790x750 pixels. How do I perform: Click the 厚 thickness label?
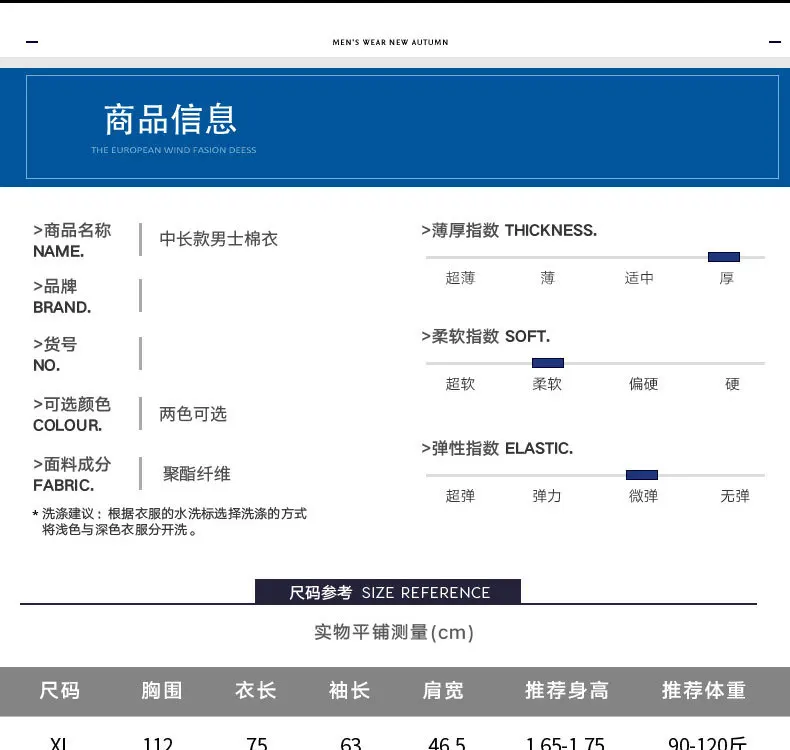point(726,278)
